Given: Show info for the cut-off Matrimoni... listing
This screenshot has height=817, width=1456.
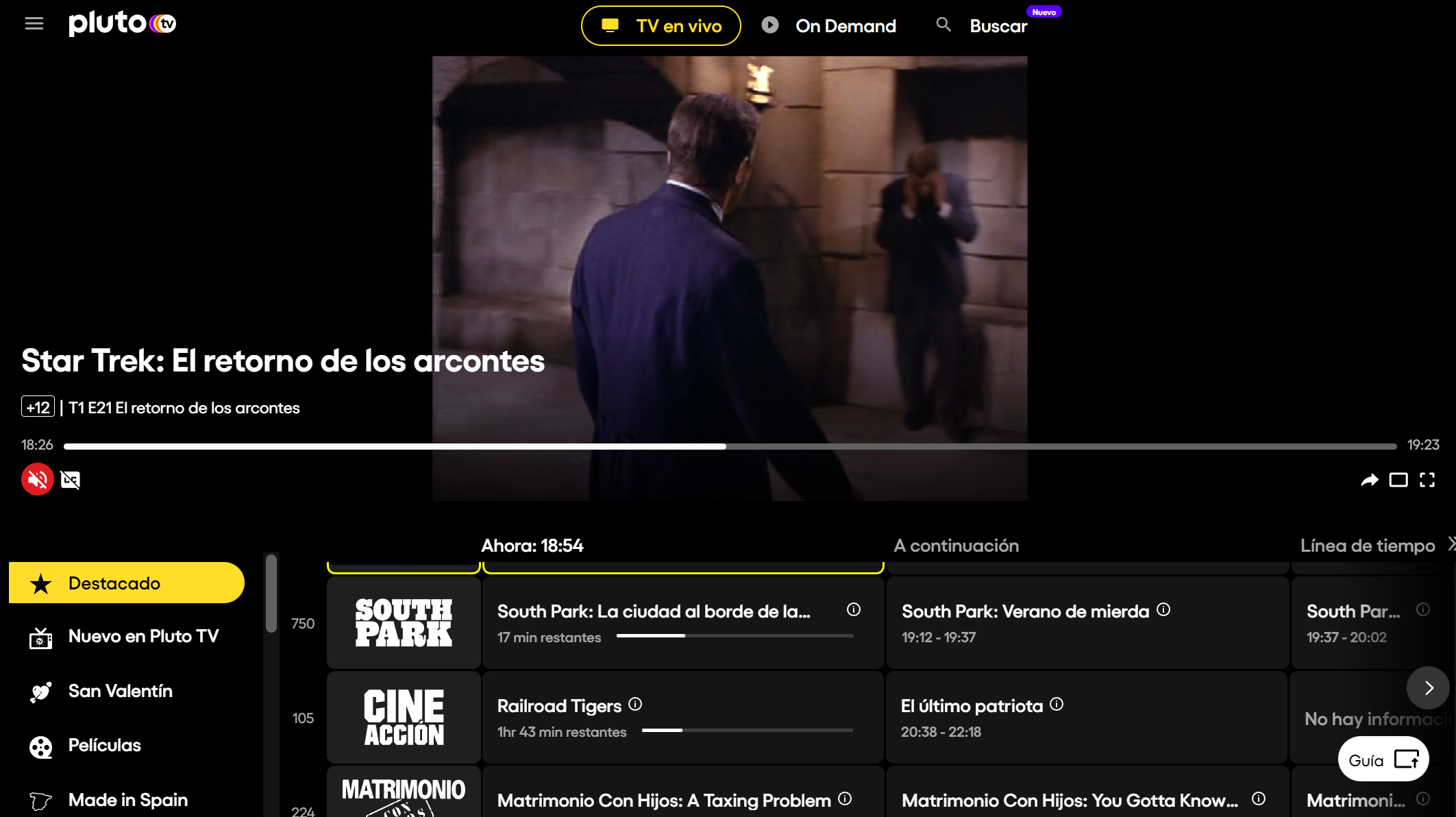Looking at the screenshot, I should click(x=1423, y=798).
